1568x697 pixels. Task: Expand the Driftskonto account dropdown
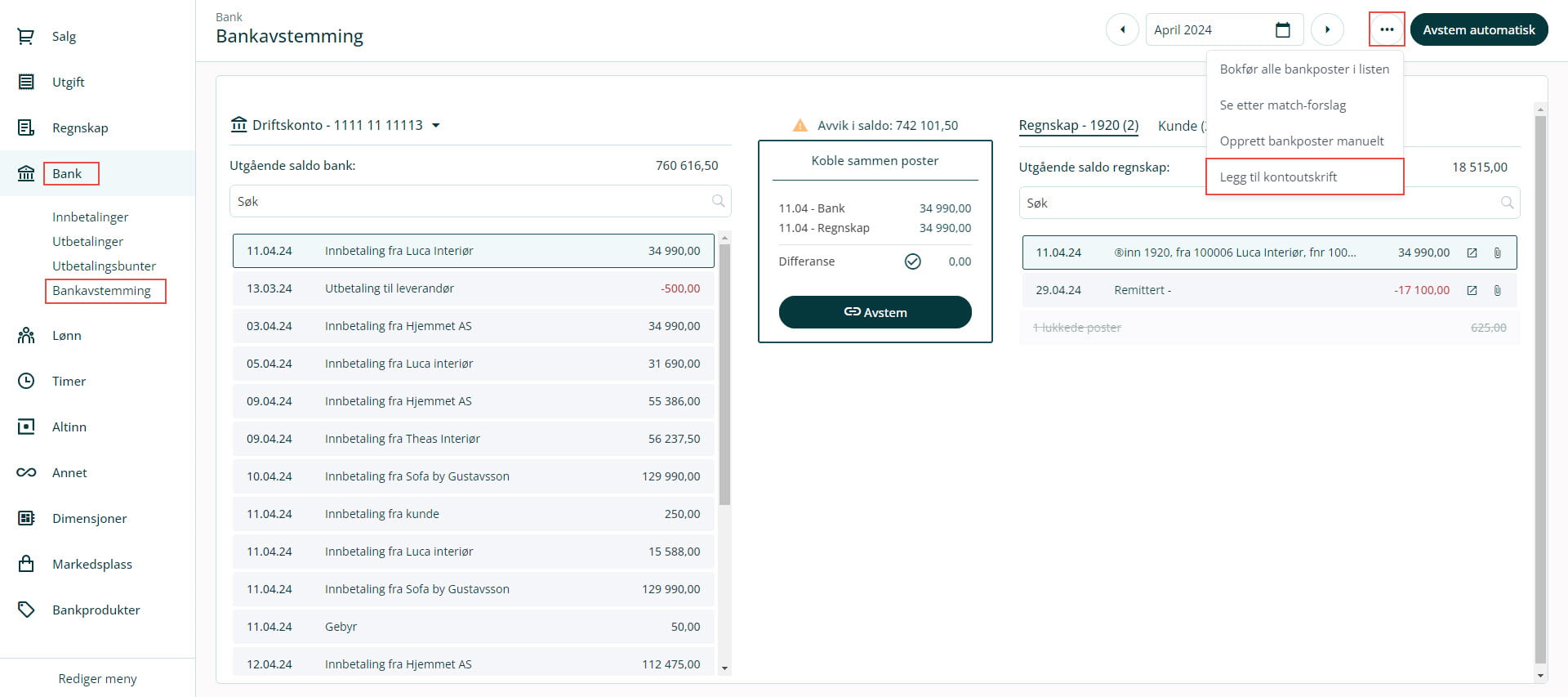[436, 126]
